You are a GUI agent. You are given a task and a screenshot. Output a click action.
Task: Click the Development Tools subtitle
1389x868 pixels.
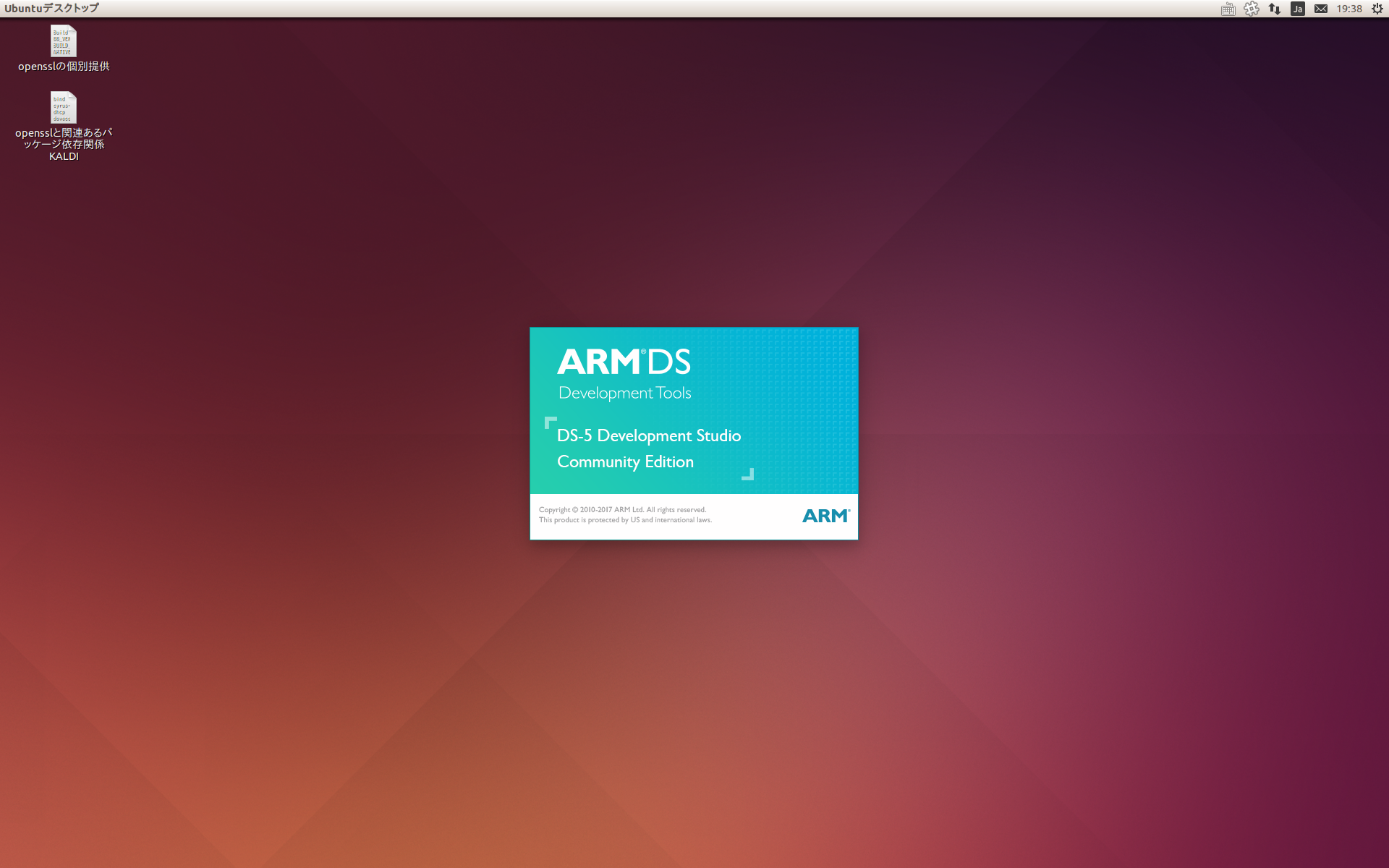pyautogui.click(x=624, y=393)
